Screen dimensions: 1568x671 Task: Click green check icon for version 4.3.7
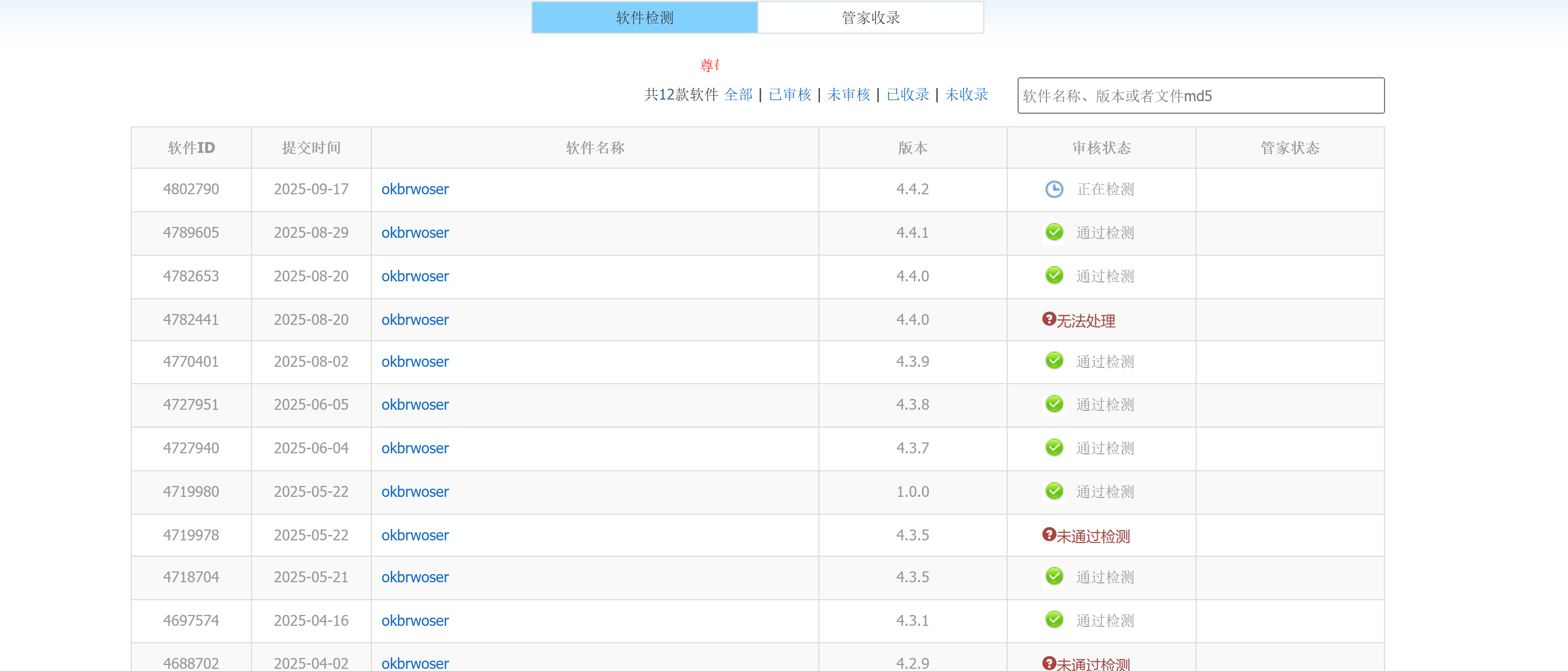coord(1053,448)
